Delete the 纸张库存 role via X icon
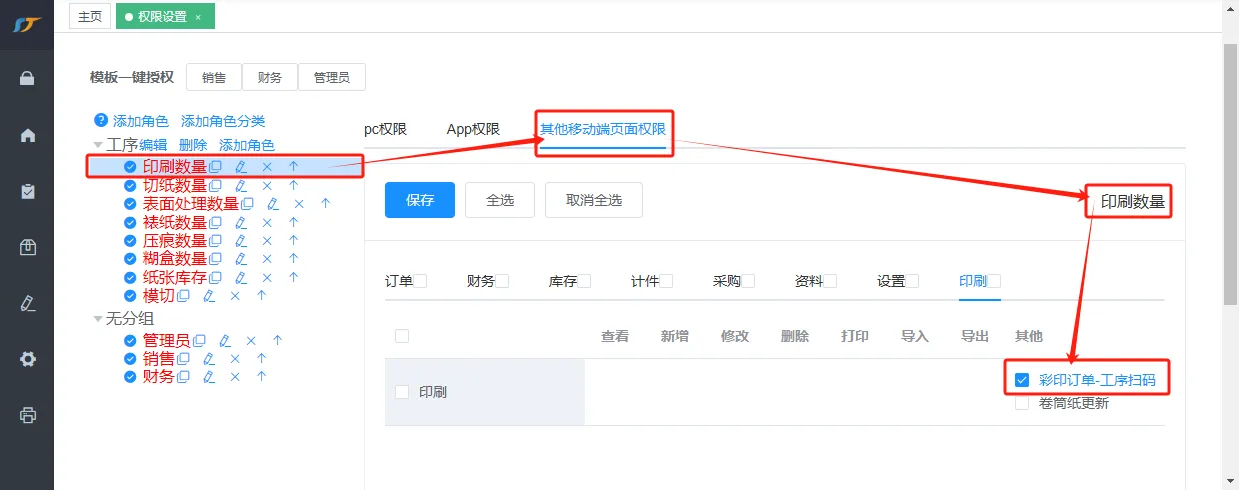Image resolution: width=1239 pixels, height=490 pixels. pos(267,278)
